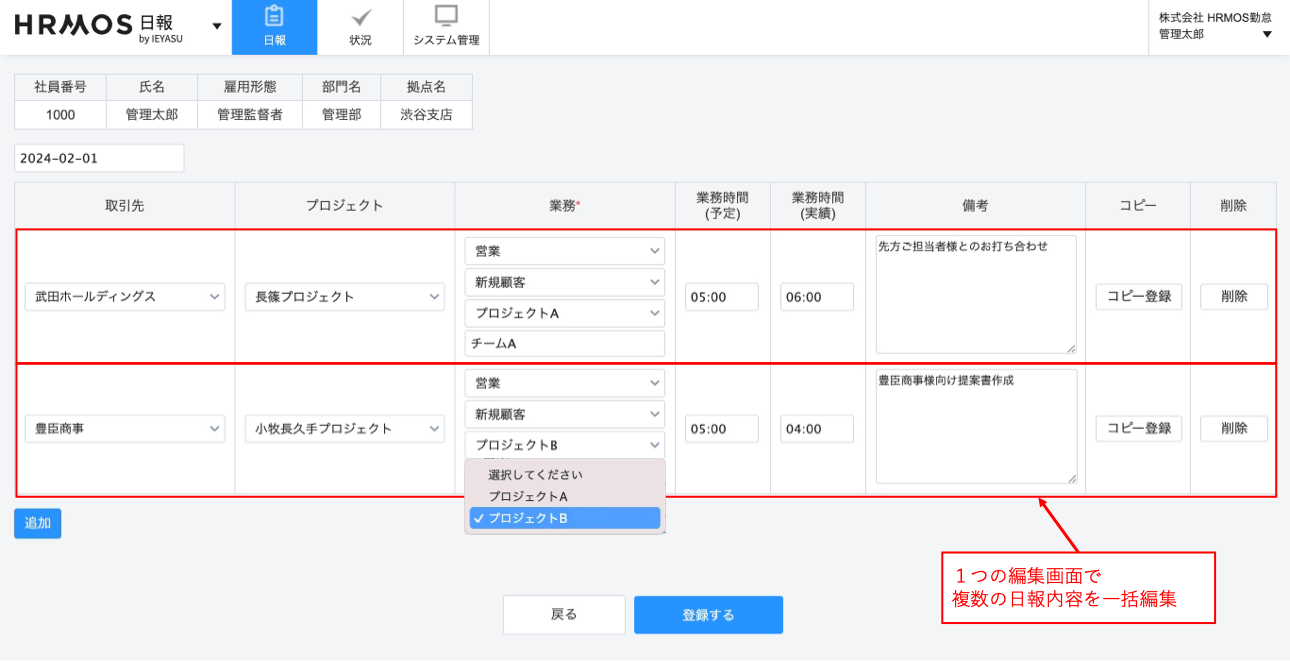Open the 日報 clipboard tab
Viewport: 1290px width, 661px height.
[x=274, y=27]
